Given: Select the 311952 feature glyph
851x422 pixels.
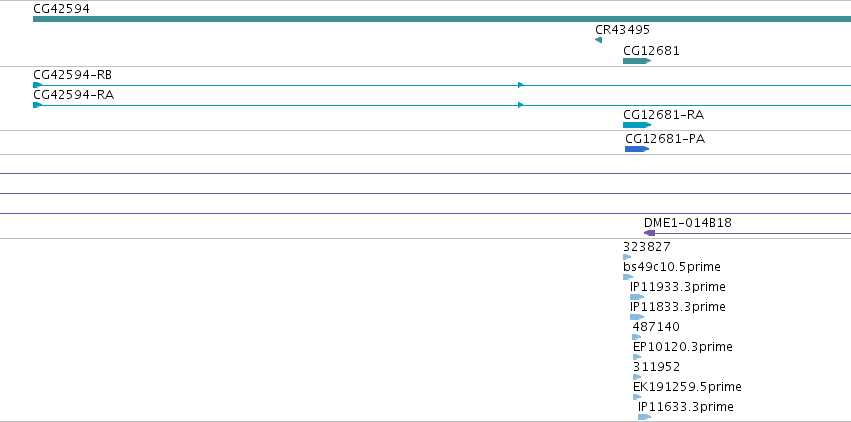Looking at the screenshot, I should pyautogui.click(x=637, y=378).
